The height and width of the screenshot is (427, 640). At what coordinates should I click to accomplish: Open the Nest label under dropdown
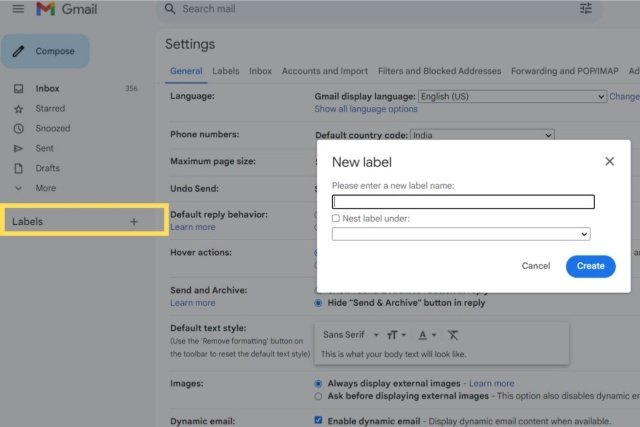(x=461, y=234)
